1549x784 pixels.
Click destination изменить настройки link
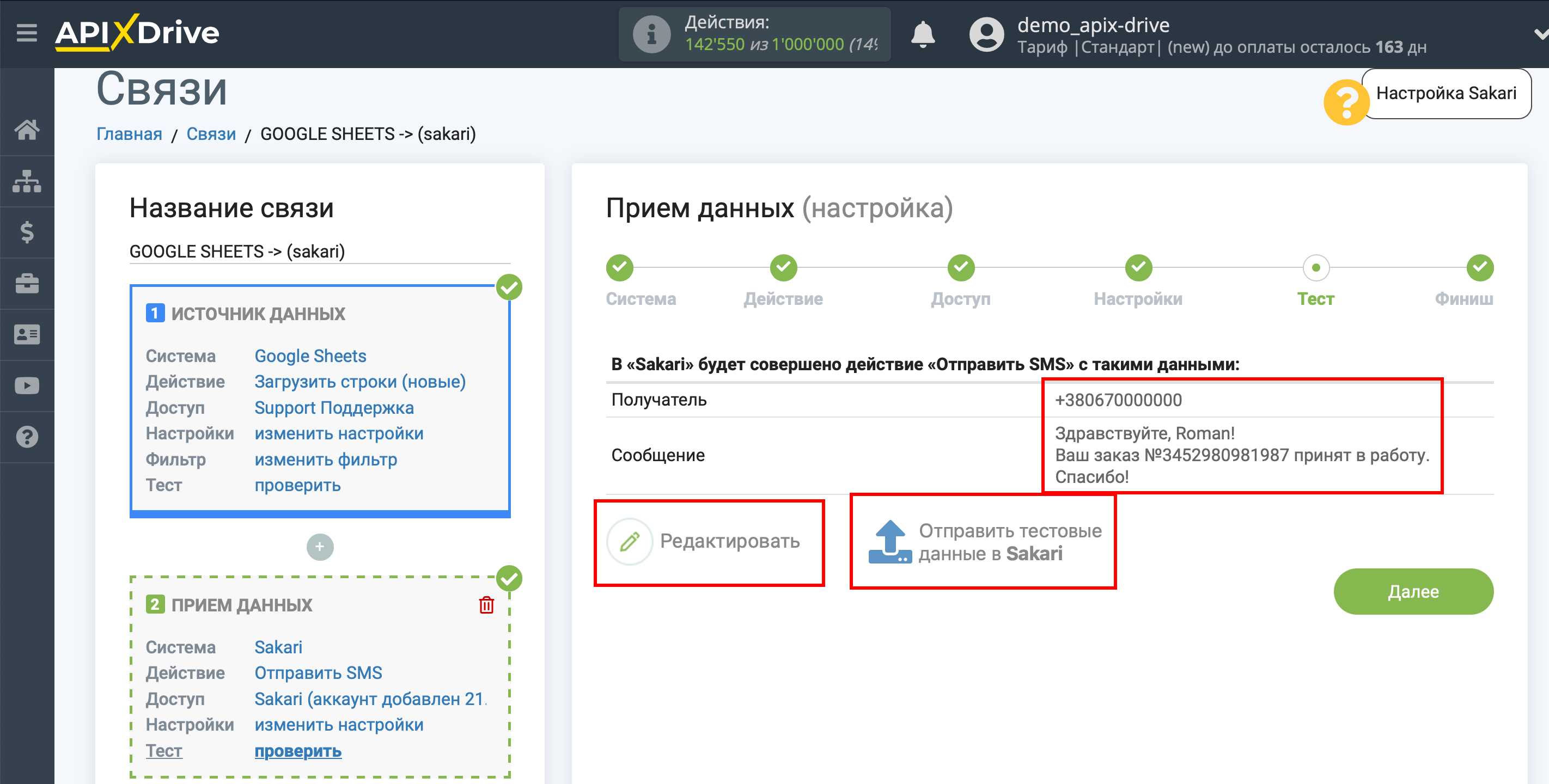click(339, 725)
